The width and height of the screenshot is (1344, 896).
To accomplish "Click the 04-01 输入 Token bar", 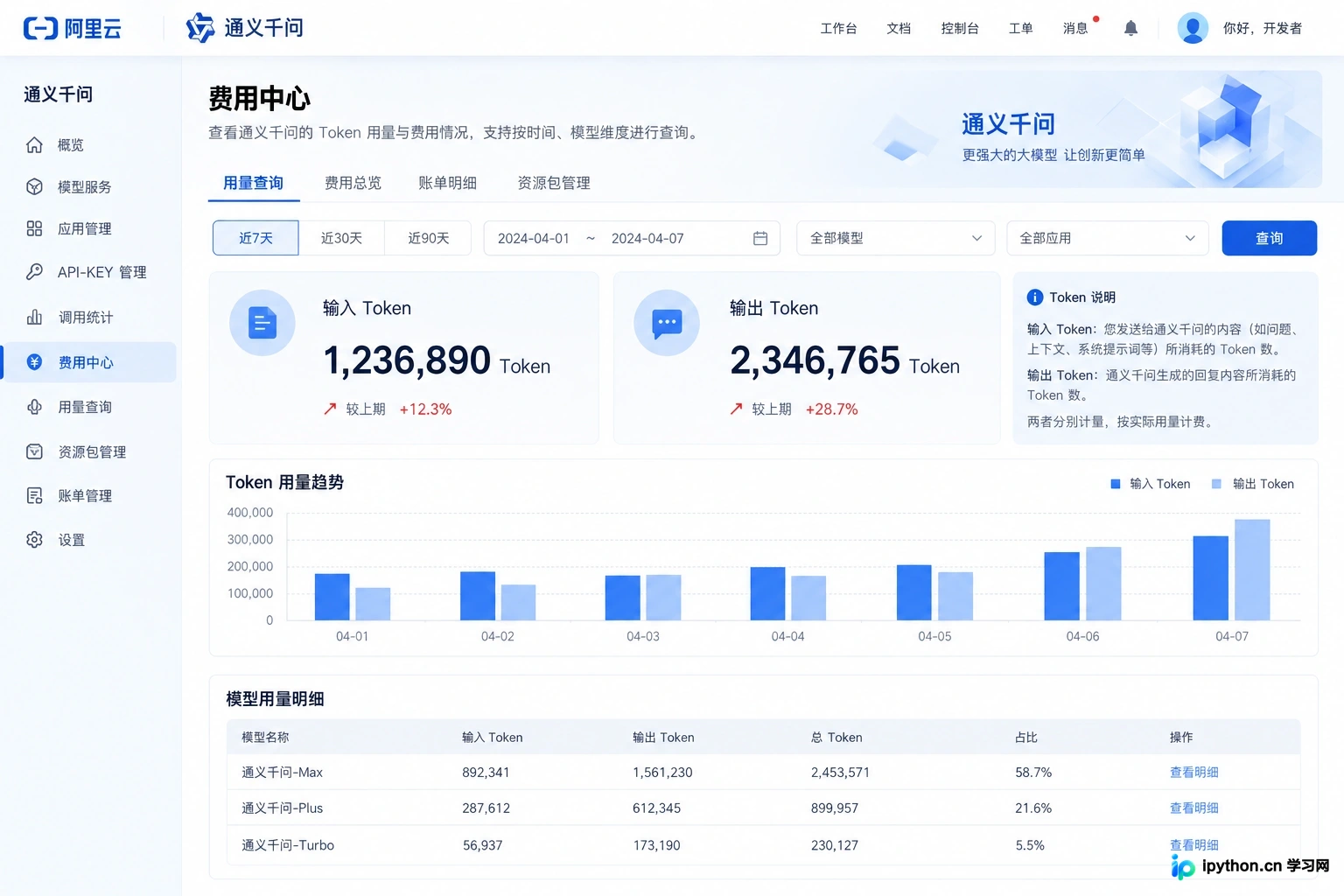I will 332,597.
